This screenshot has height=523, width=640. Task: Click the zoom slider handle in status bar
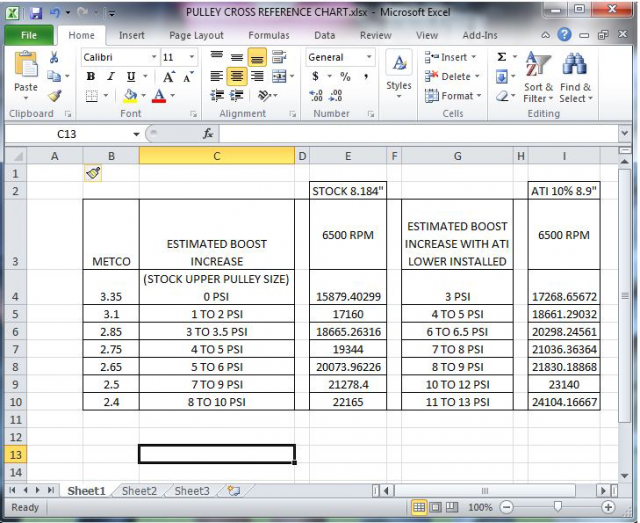click(556, 507)
